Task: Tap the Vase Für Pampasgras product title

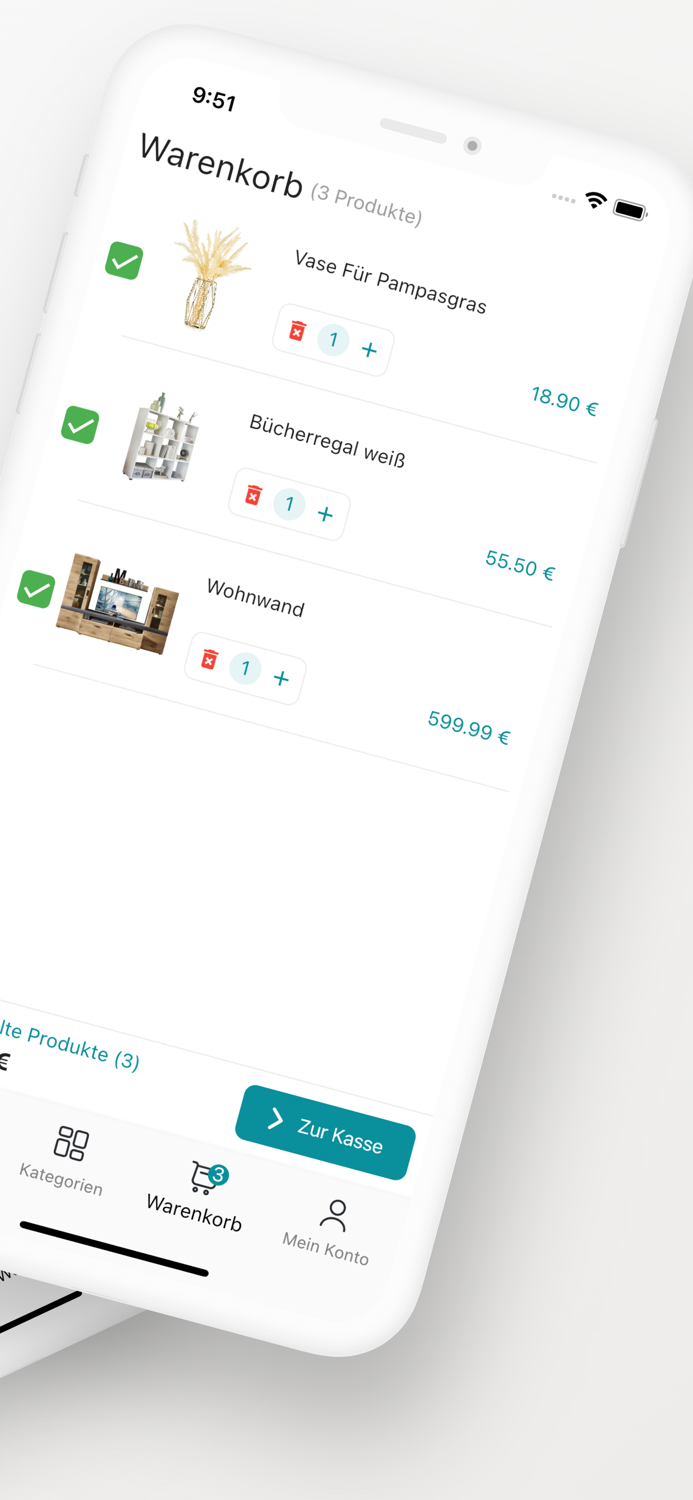Action: tap(390, 282)
